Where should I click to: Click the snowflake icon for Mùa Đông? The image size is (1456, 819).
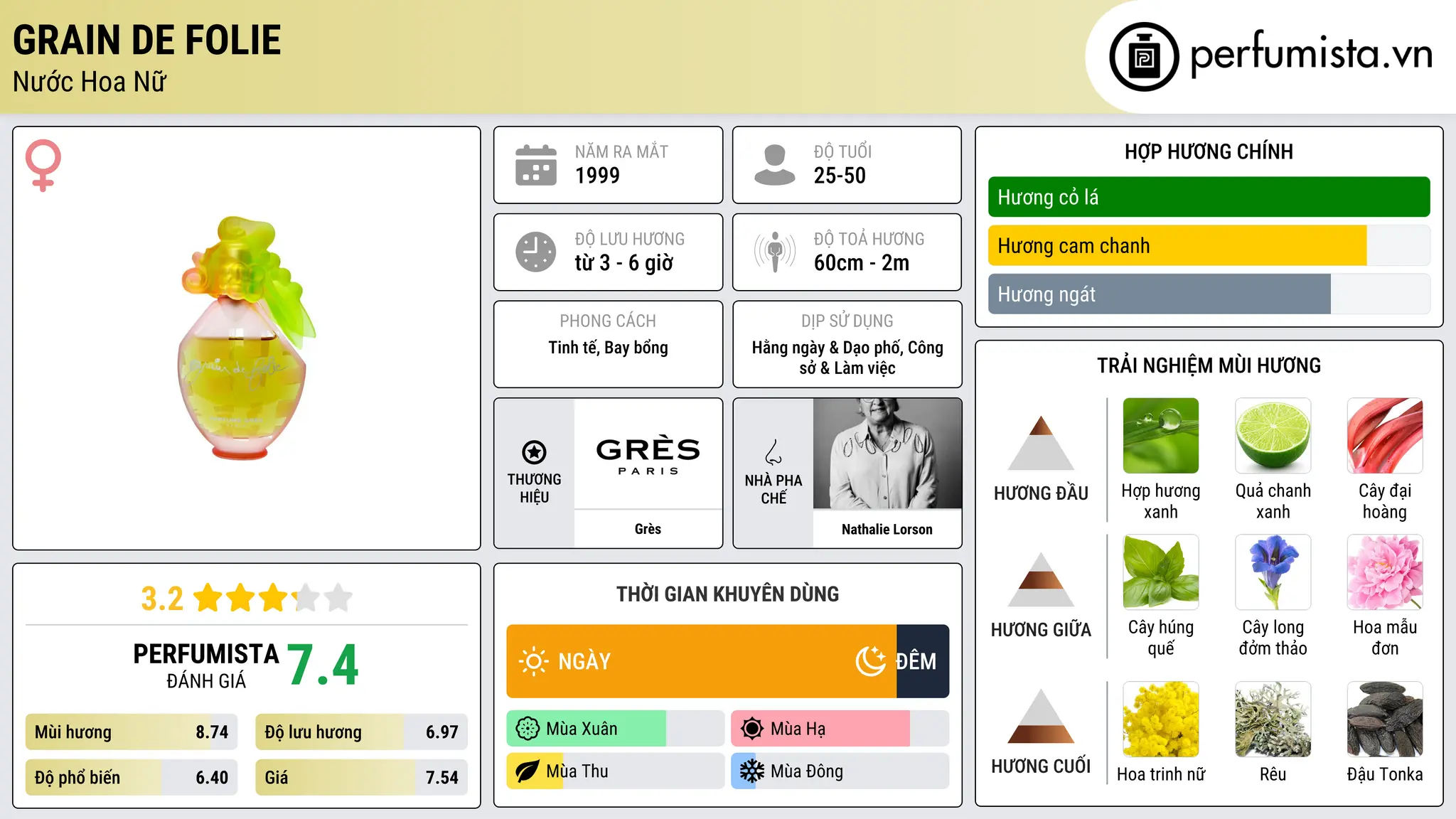click(752, 771)
